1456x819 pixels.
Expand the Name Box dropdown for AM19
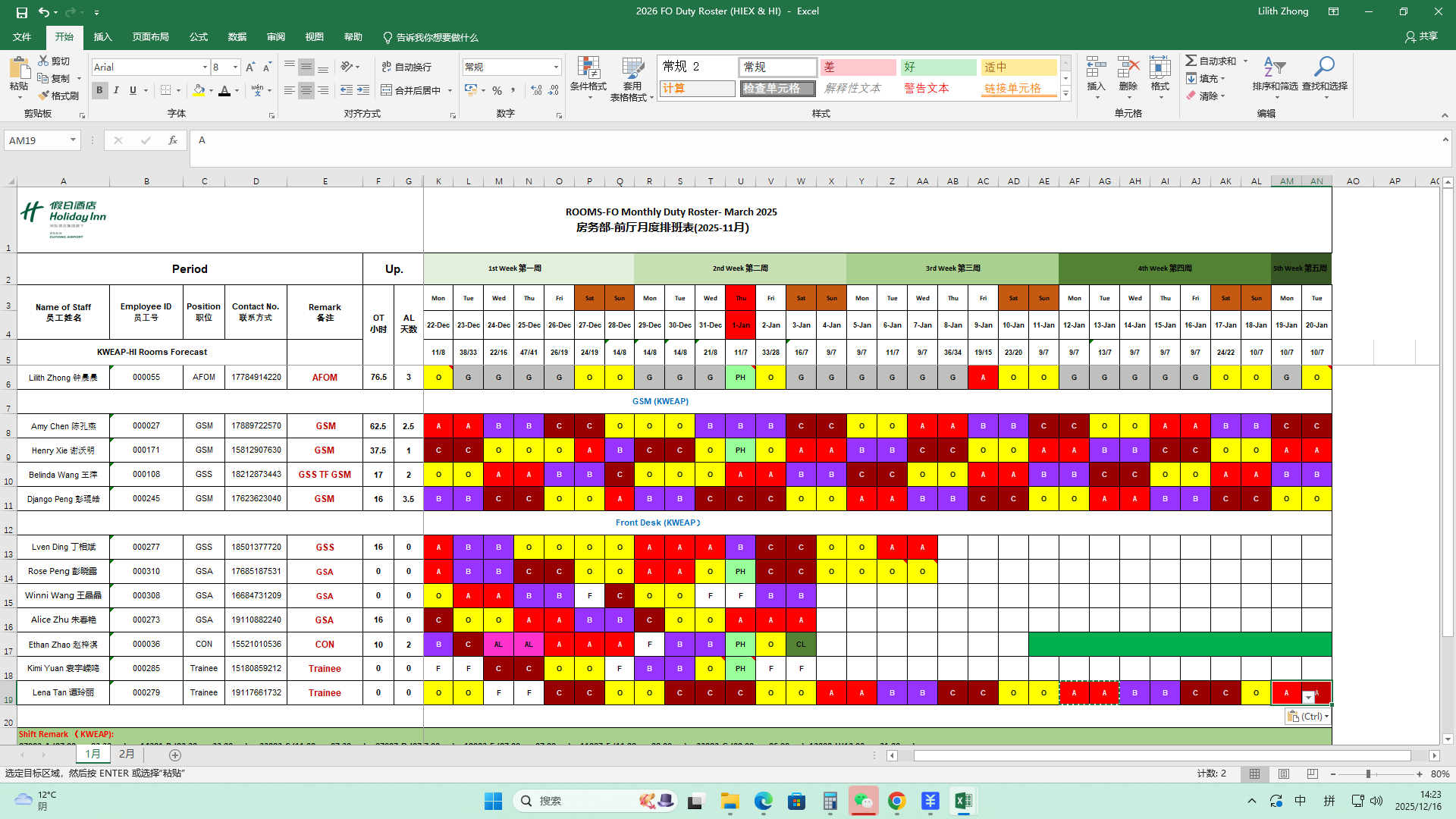click(x=73, y=140)
